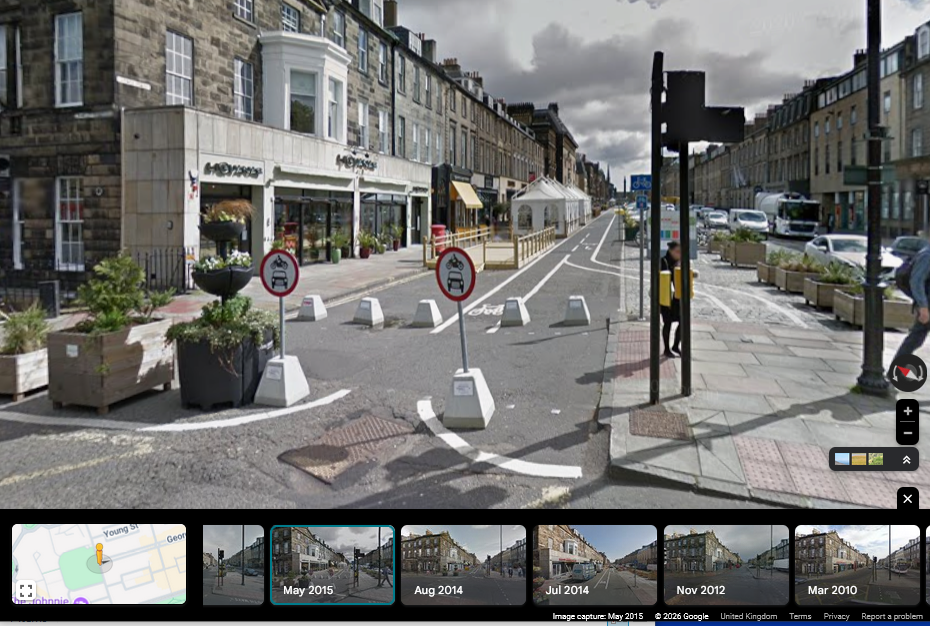Image resolution: width=930 pixels, height=626 pixels.
Task: Select the middle yellow field imagery thumbnail
Action: pos(859,459)
